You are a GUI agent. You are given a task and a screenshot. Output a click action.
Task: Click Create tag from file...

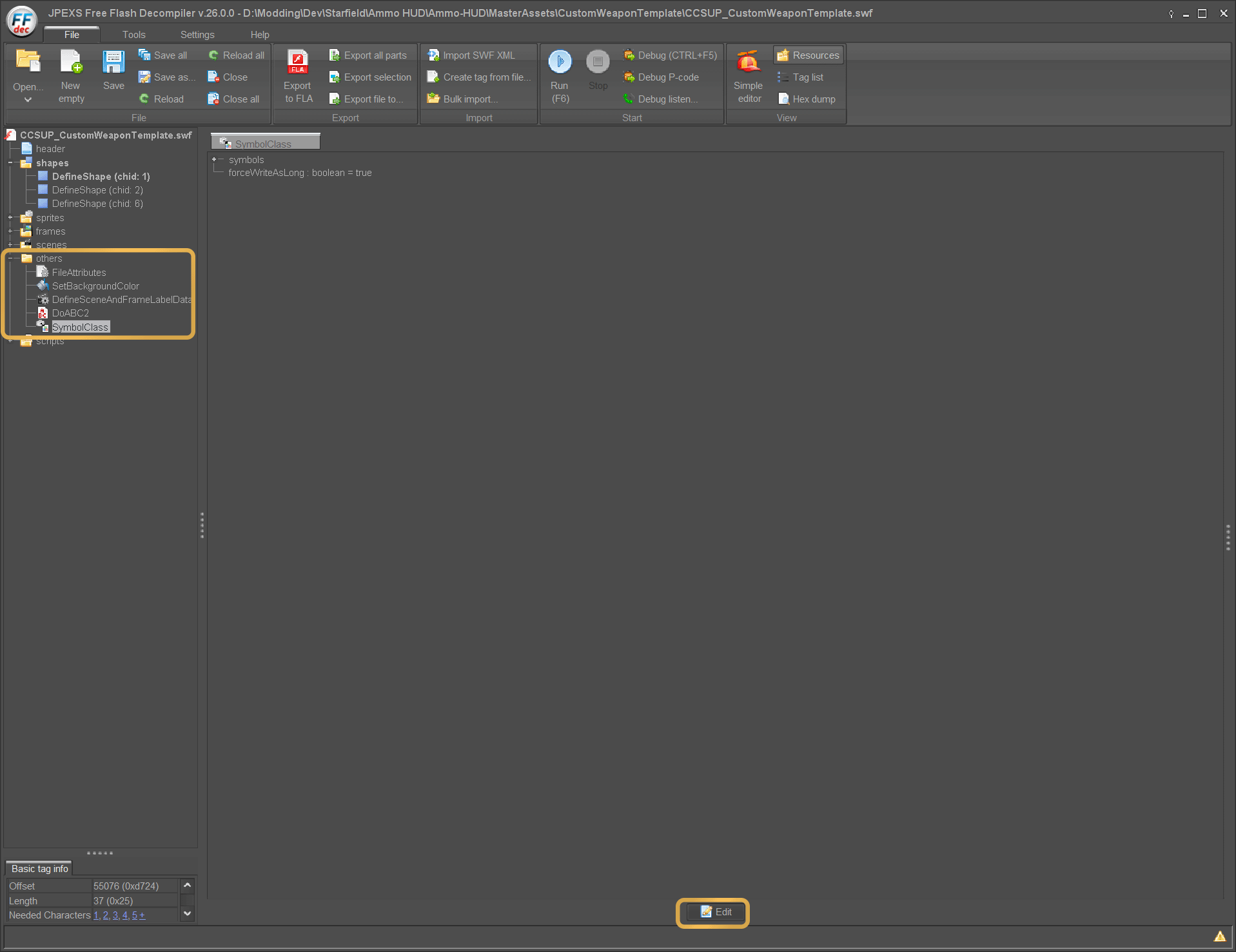[479, 77]
